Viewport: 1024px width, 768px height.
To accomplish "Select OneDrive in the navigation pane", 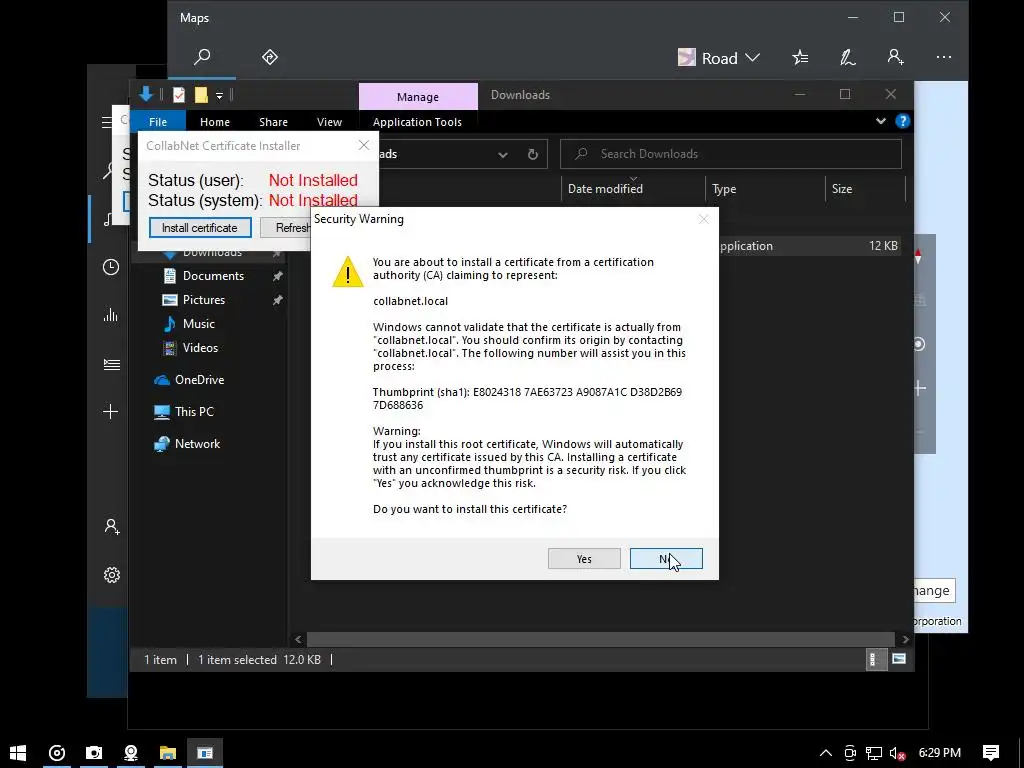I will click(199, 379).
